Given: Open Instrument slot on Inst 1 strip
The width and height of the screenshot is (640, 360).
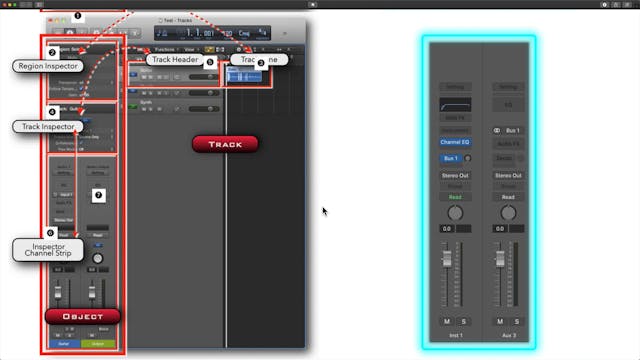Looking at the screenshot, I should (455, 130).
